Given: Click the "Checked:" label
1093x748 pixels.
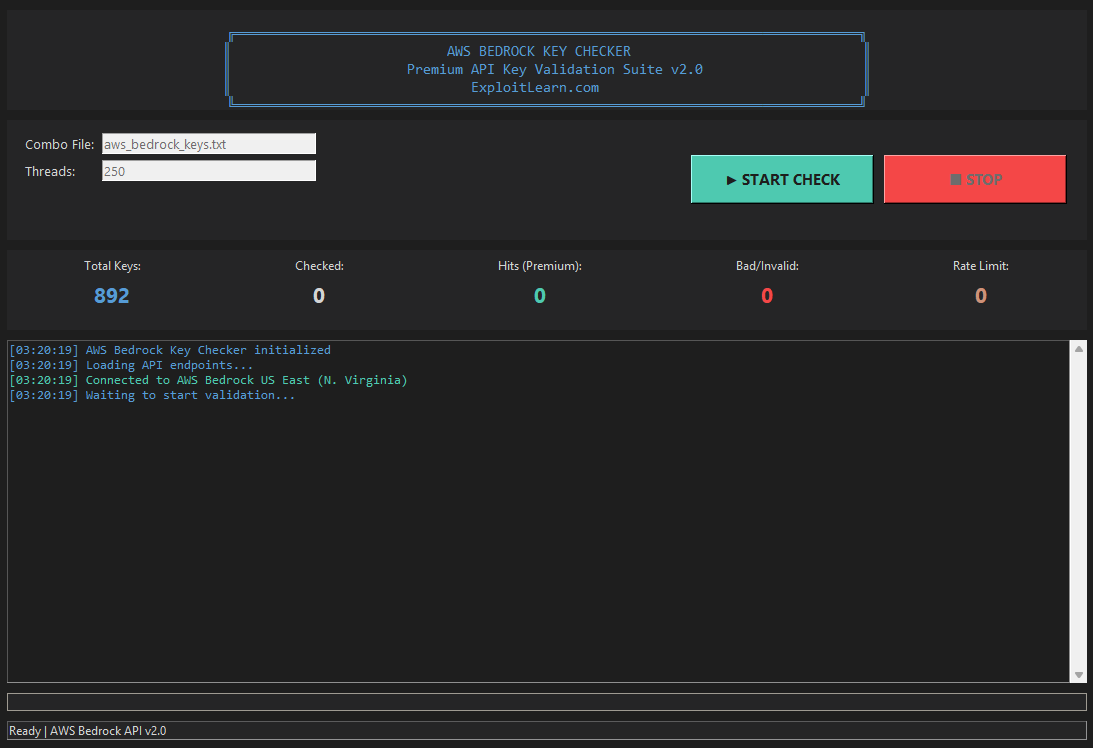Looking at the screenshot, I should point(319,266).
